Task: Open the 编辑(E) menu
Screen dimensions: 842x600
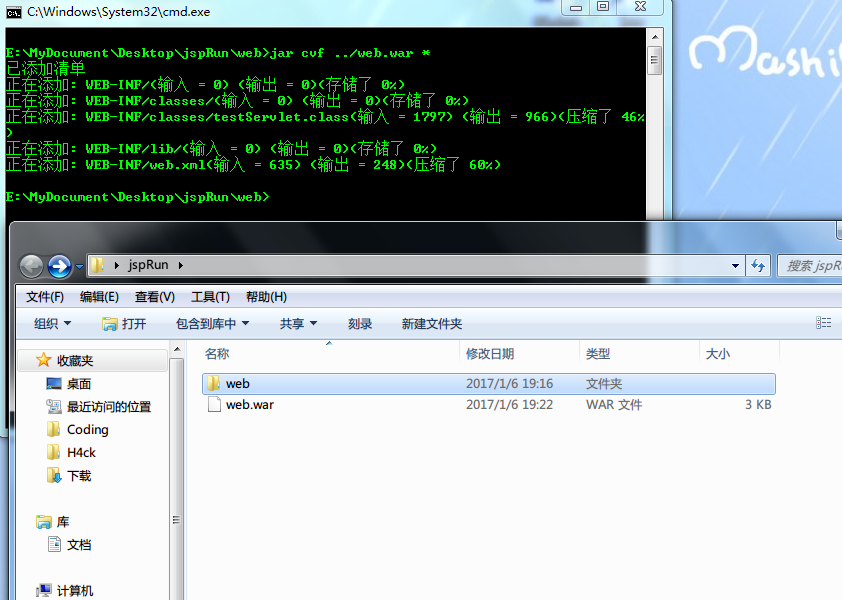Action: 99,297
